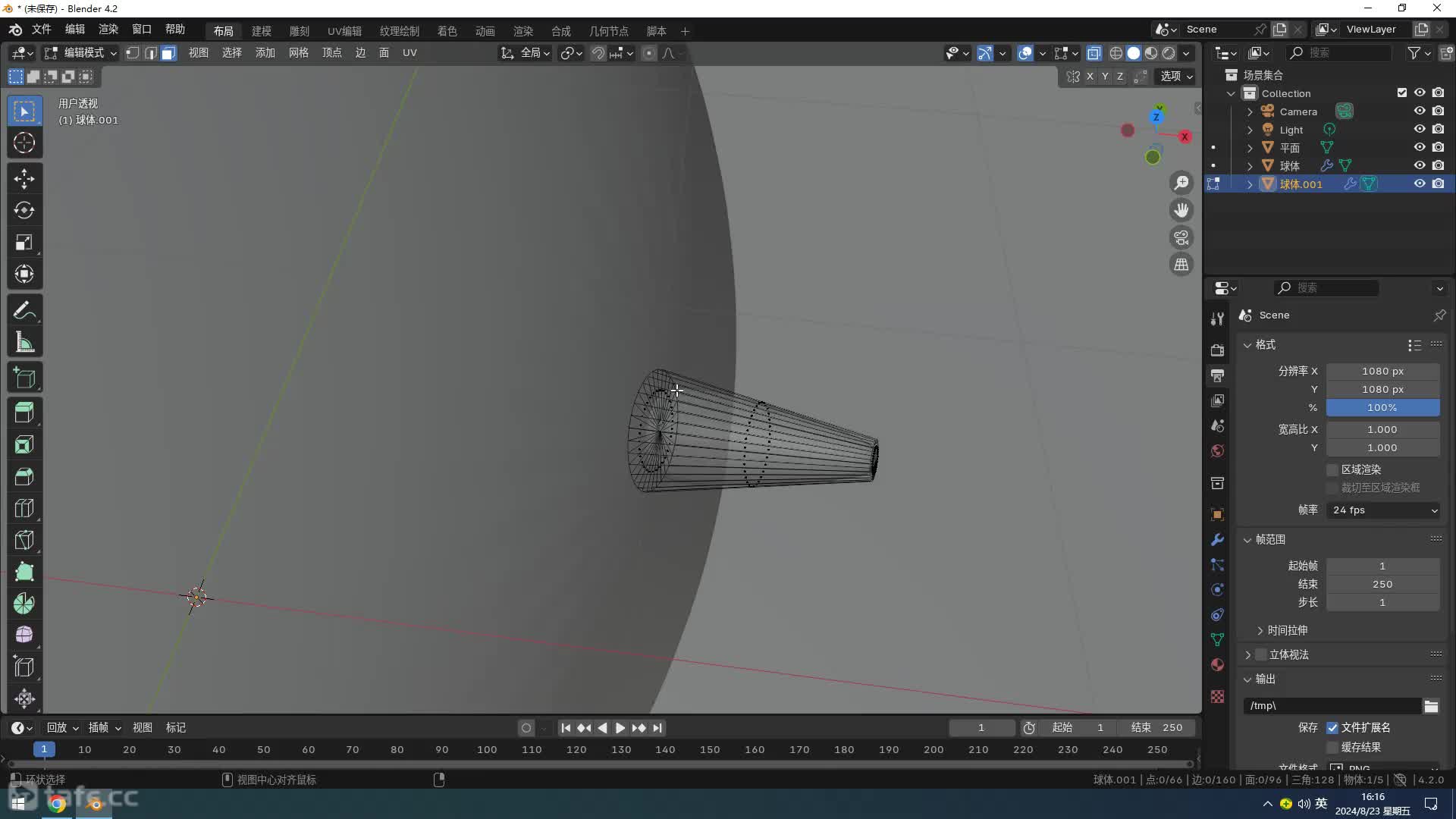Screen dimensions: 1456x819
Task: Choose the Move tool
Action: click(x=24, y=179)
